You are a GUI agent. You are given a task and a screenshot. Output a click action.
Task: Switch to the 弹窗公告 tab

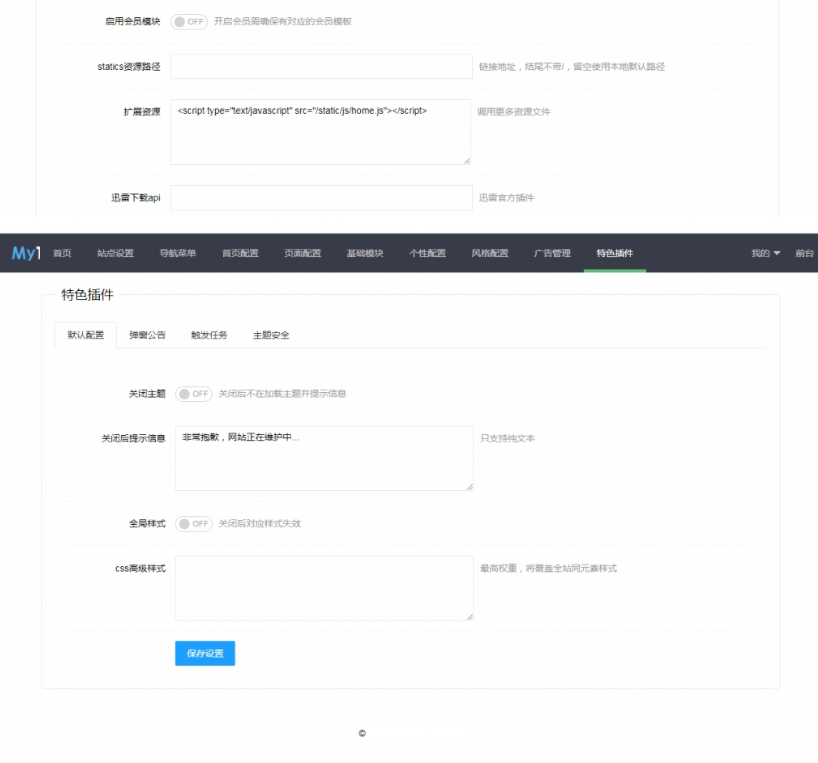click(x=147, y=335)
